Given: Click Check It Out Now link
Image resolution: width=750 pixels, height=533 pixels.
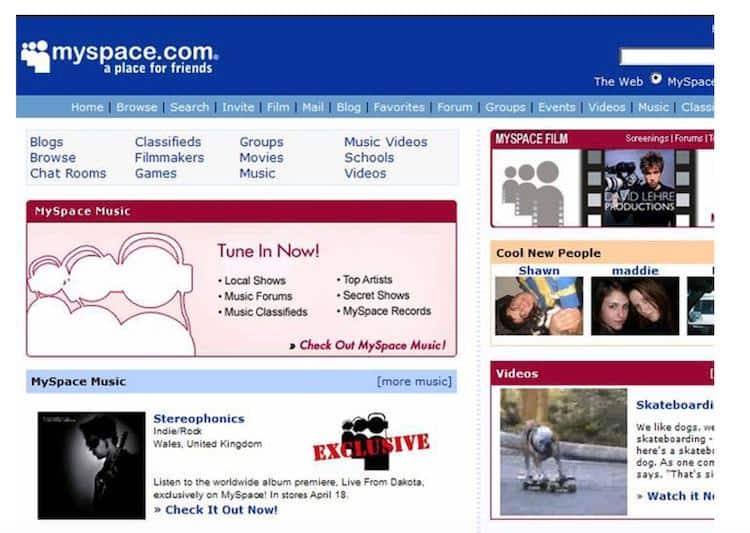Looking at the screenshot, I should tap(221, 510).
